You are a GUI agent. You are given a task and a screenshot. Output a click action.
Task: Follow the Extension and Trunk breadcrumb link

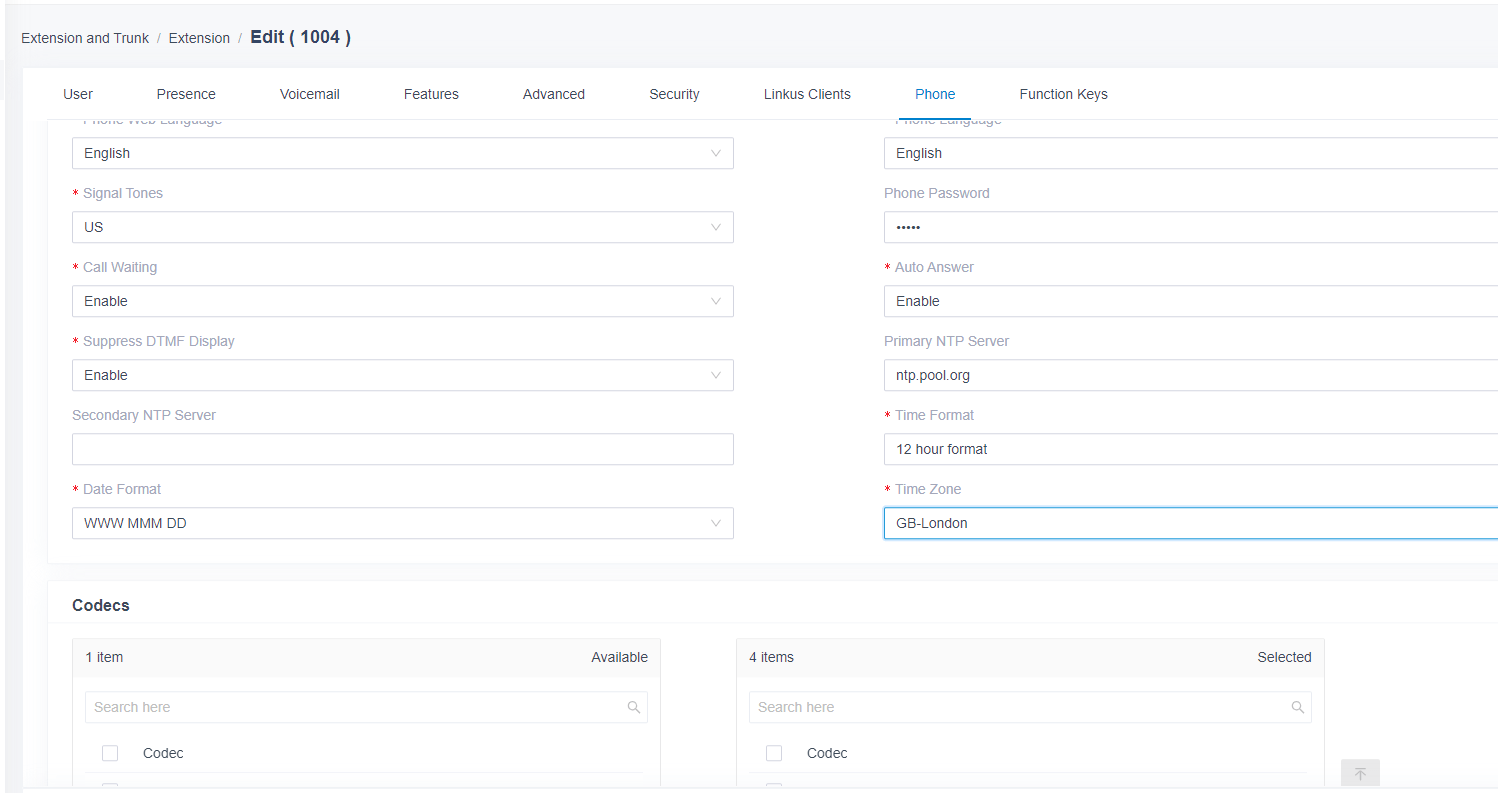pyautogui.click(x=85, y=38)
